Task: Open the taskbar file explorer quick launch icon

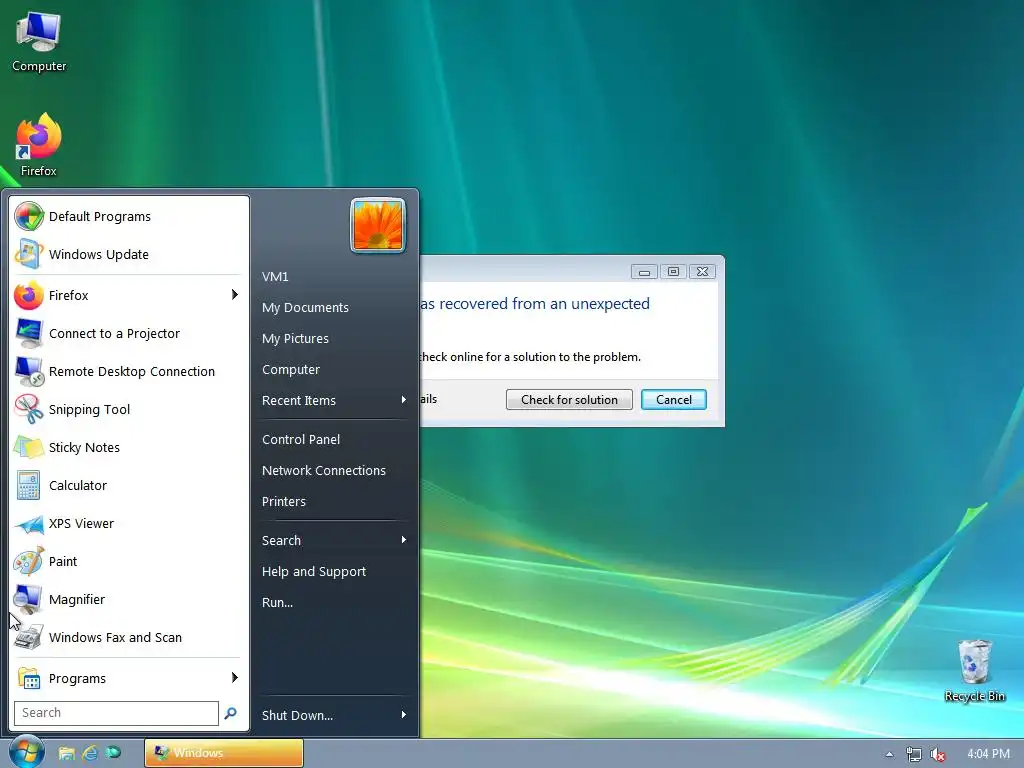Action: click(x=66, y=754)
